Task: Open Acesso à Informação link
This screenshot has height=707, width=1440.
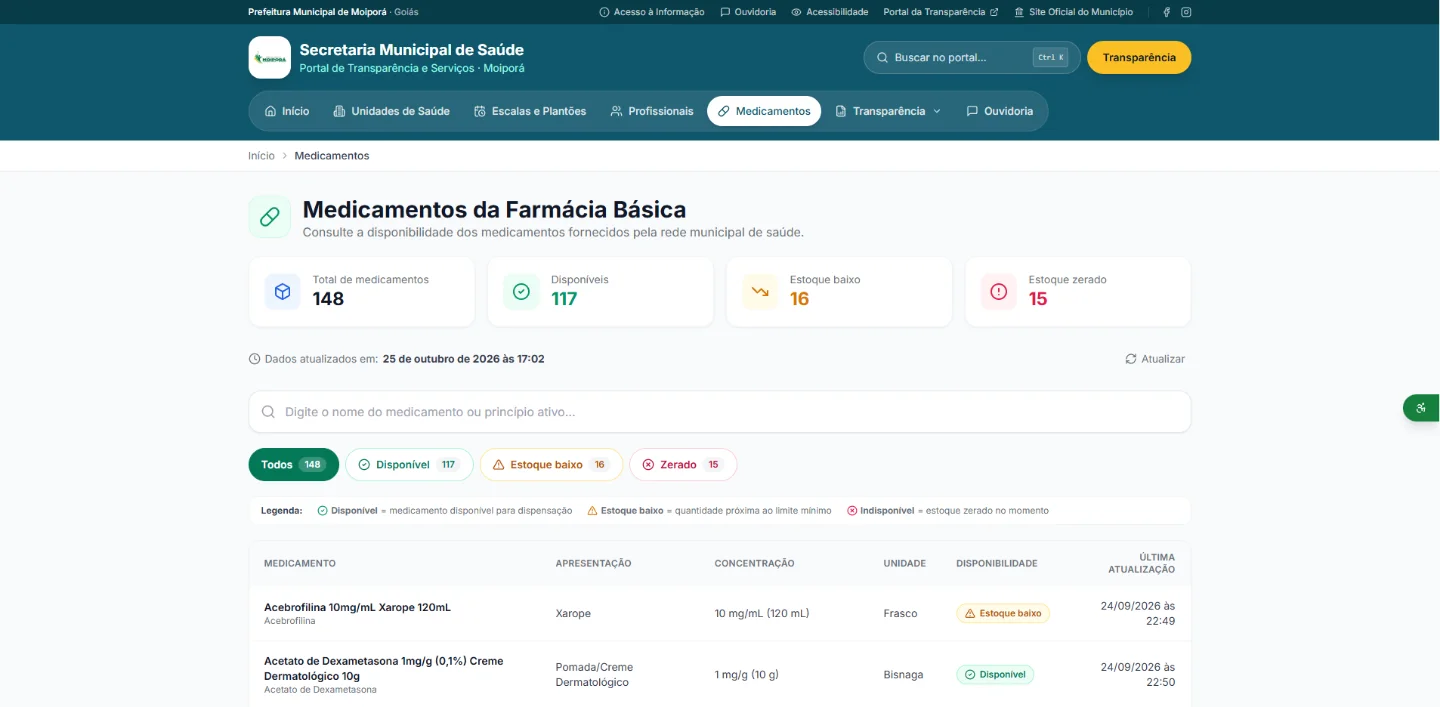Action: (652, 12)
